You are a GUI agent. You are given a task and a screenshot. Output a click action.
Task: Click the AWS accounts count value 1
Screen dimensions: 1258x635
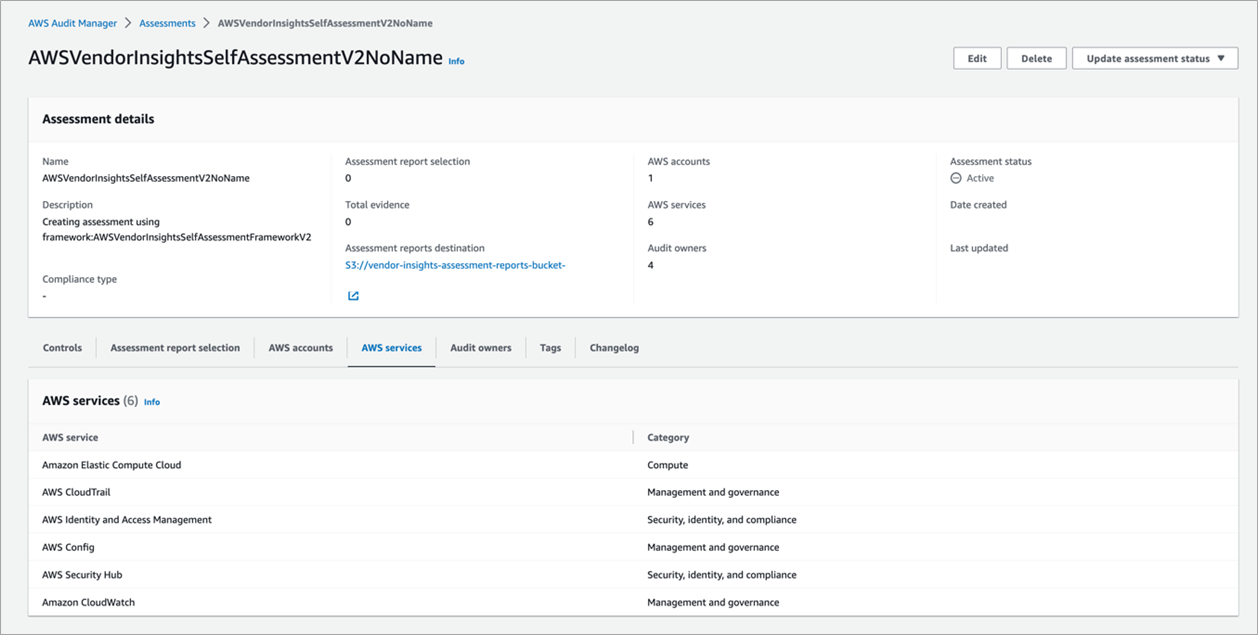[651, 178]
